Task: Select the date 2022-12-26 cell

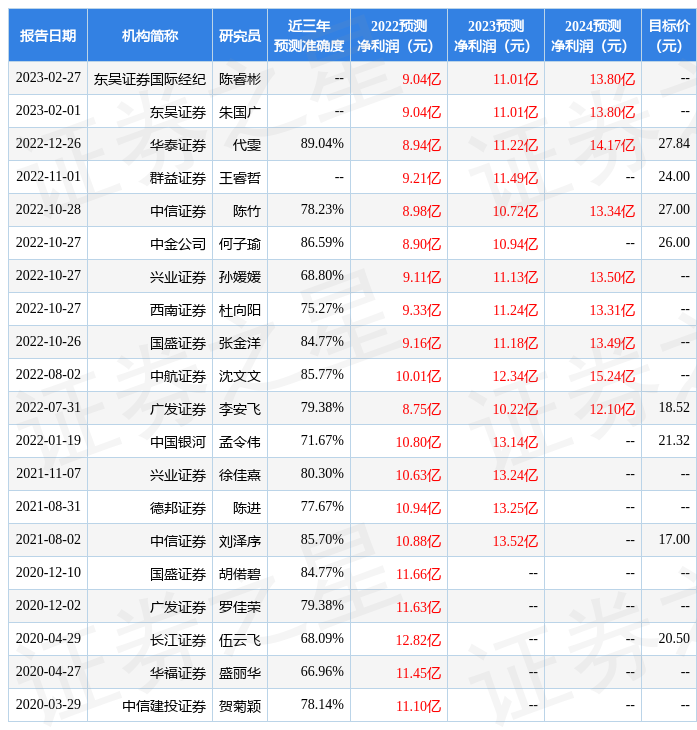Action: [x=48, y=144]
